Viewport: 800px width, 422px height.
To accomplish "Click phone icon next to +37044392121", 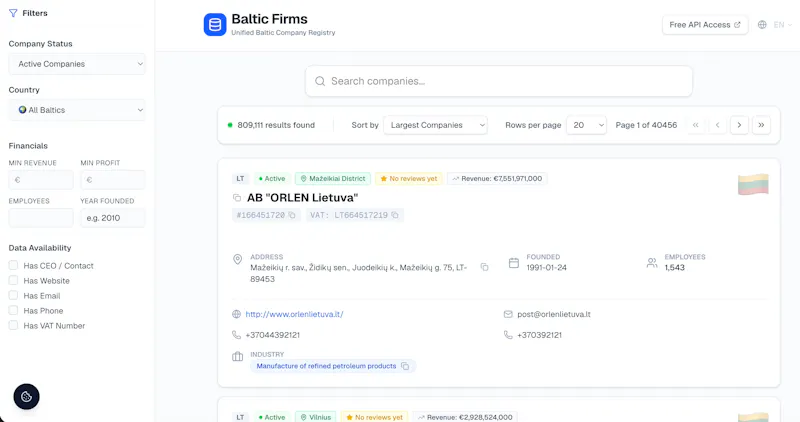I will [236, 335].
